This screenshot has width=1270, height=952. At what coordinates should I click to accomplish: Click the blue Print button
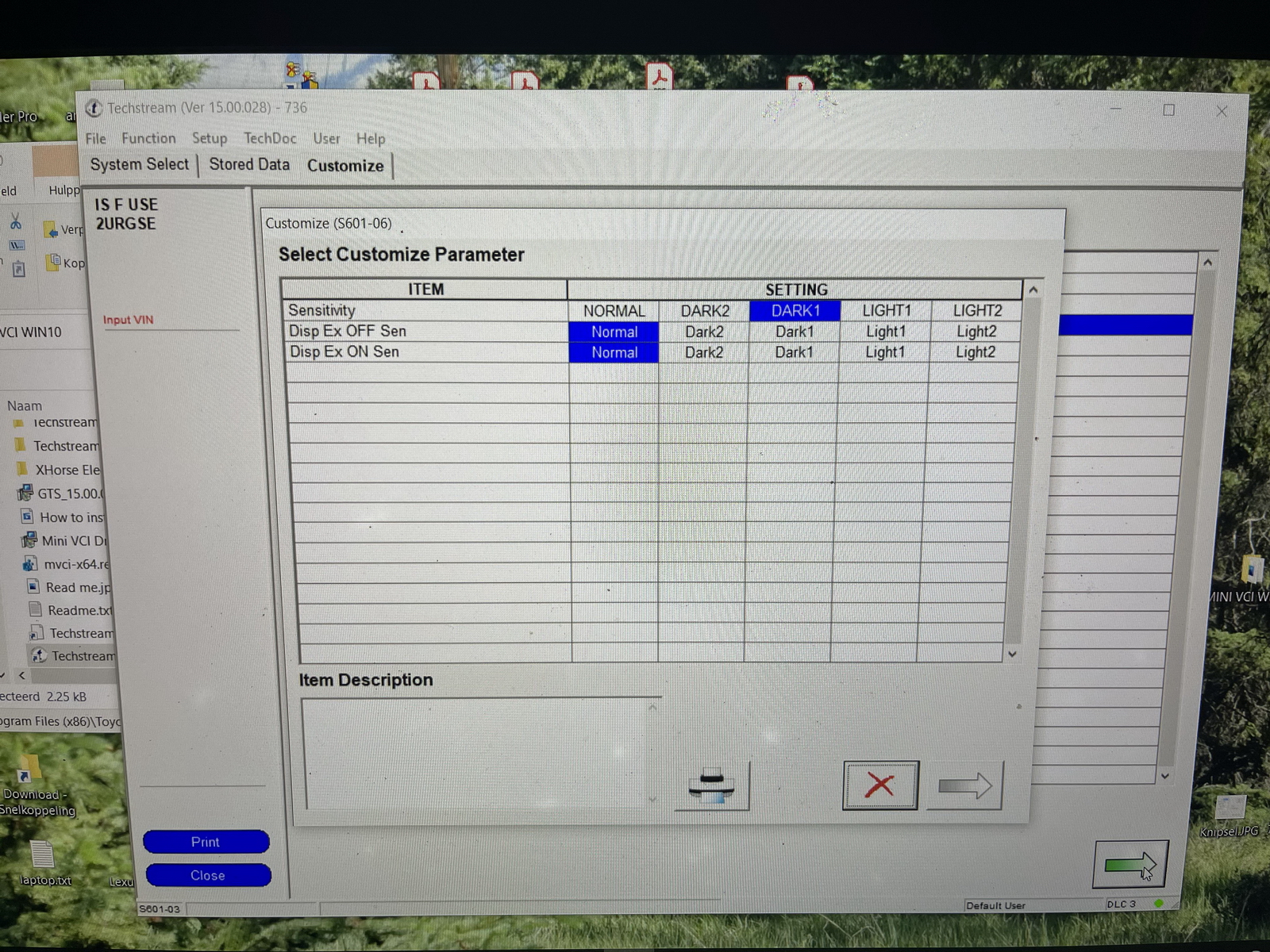206,842
